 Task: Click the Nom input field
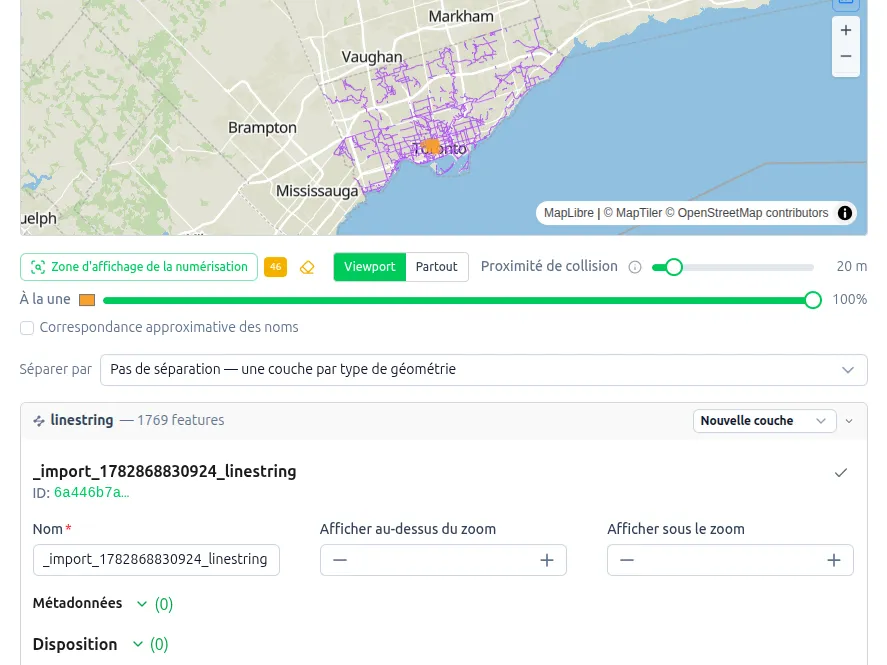pyautogui.click(x=156, y=560)
